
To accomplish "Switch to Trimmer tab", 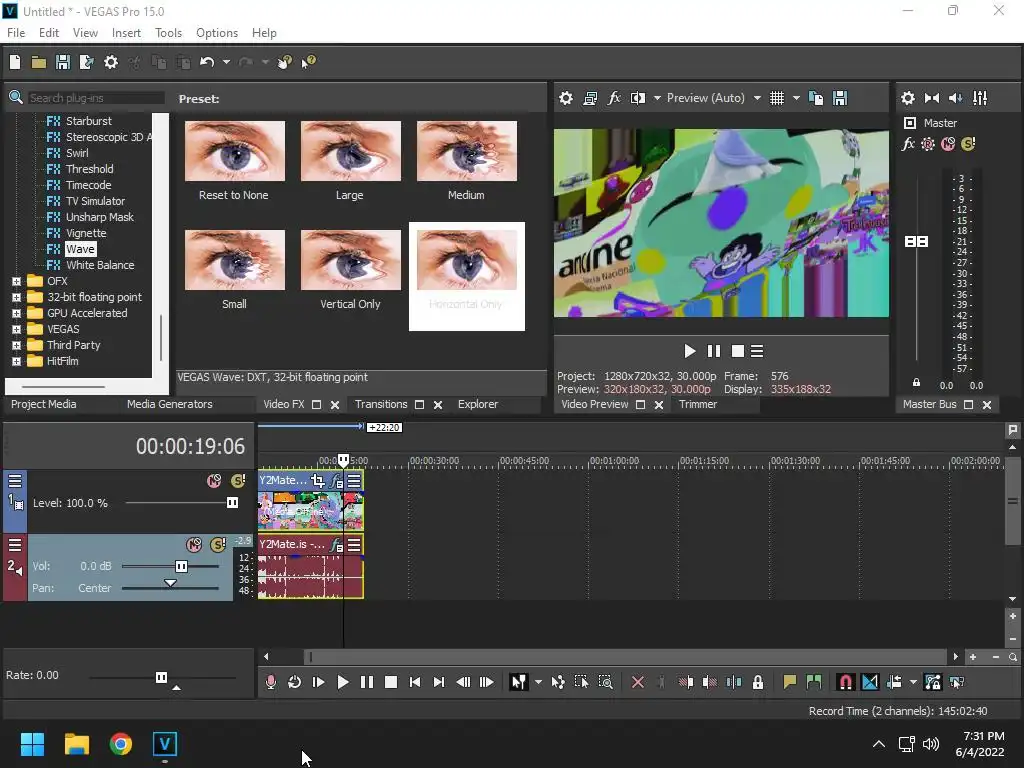I will pos(697,404).
